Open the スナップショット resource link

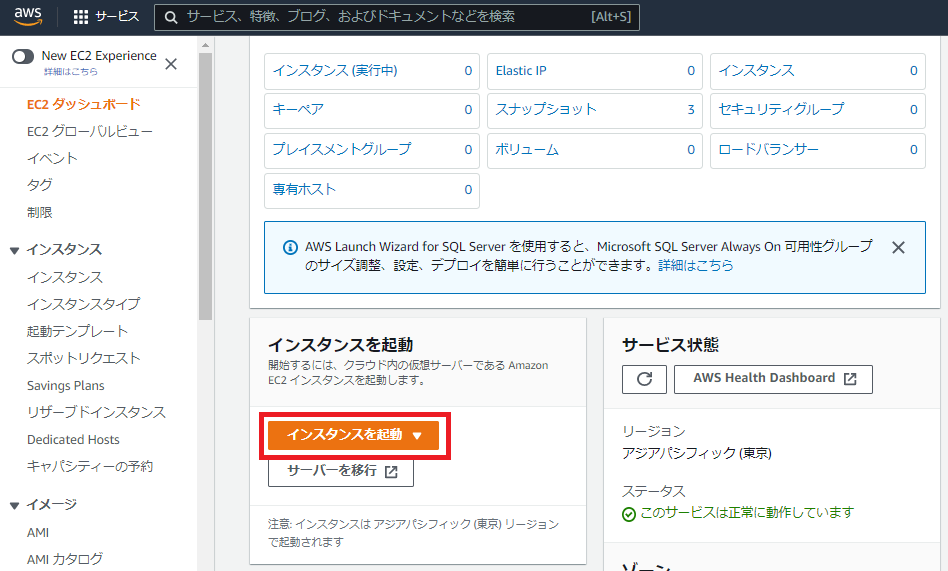click(546, 109)
